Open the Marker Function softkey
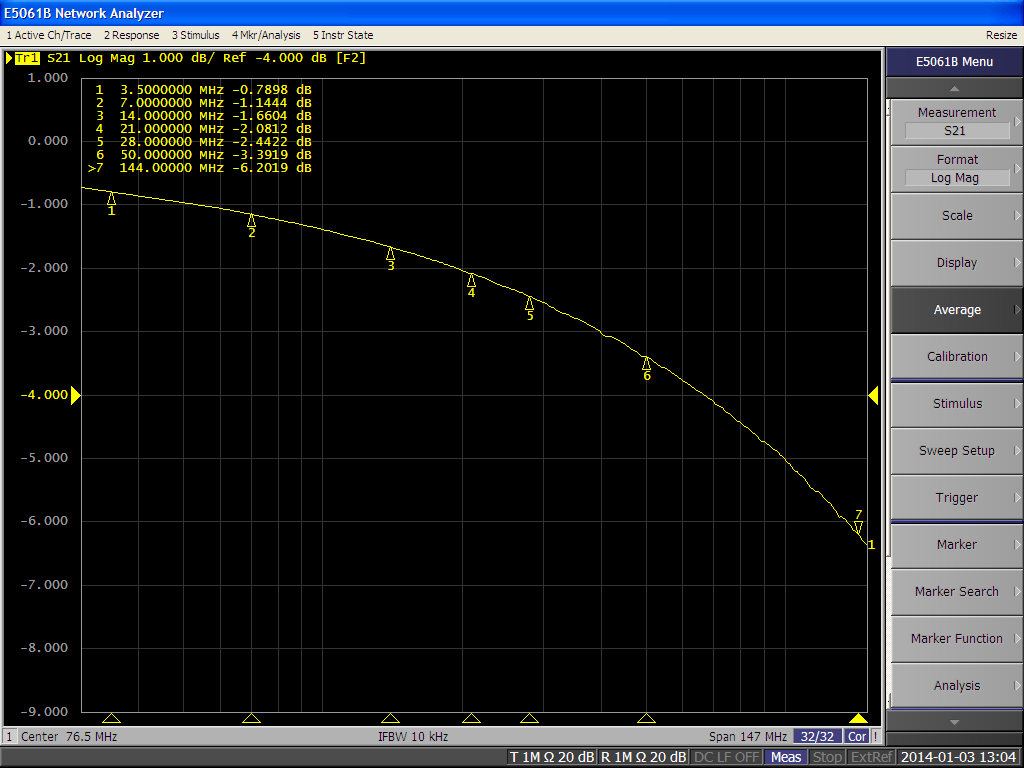Image resolution: width=1024 pixels, height=768 pixels. click(957, 639)
